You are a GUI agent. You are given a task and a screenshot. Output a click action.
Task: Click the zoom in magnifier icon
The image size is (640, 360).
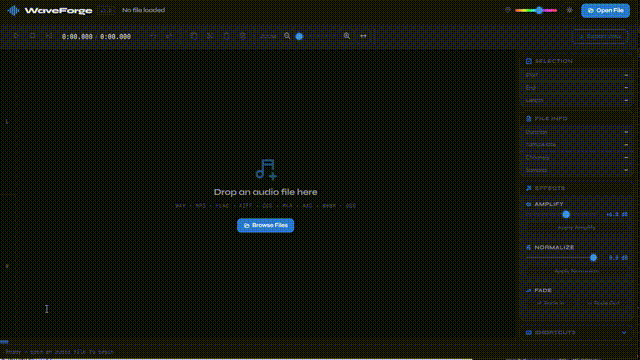[x=347, y=36]
